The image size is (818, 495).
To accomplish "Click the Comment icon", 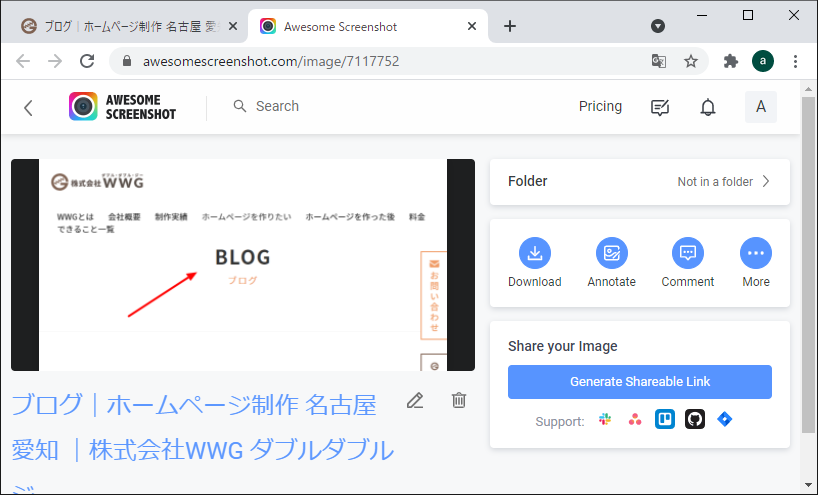I will 687,254.
